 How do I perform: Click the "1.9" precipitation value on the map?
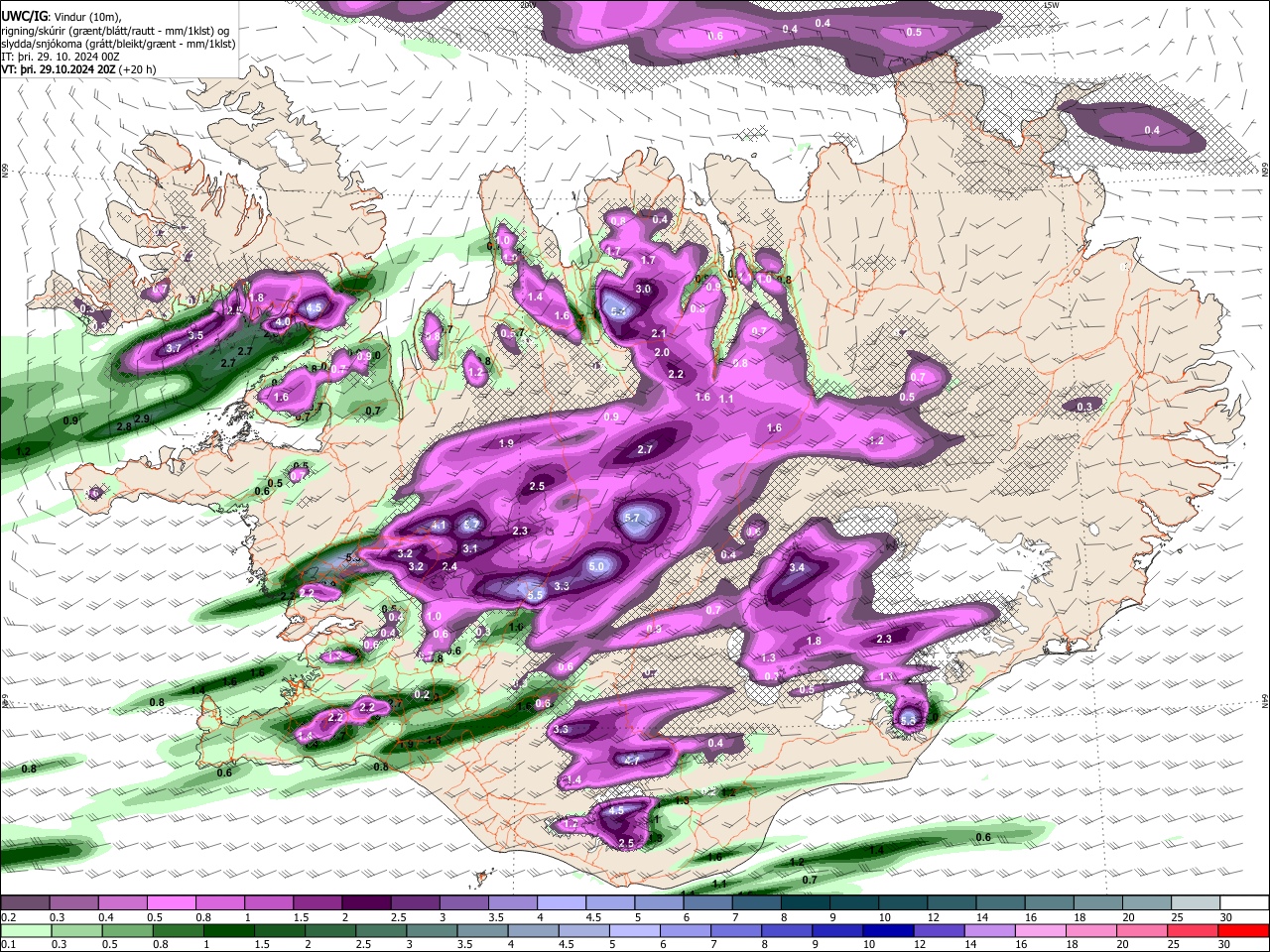[506, 443]
